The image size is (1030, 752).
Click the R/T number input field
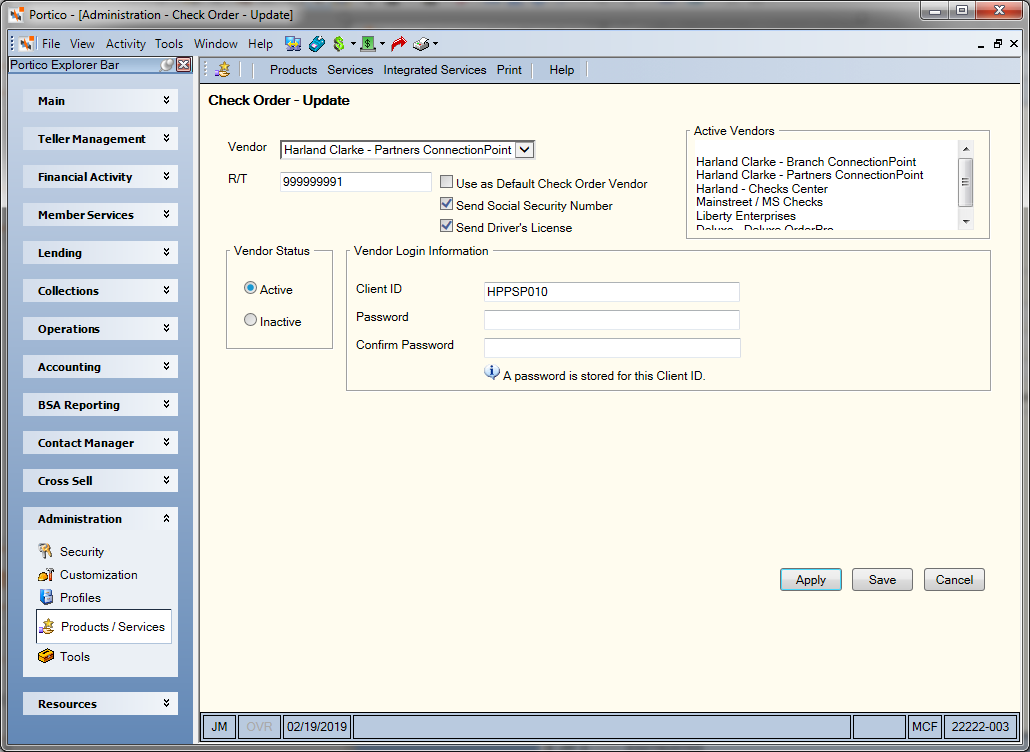click(x=355, y=182)
